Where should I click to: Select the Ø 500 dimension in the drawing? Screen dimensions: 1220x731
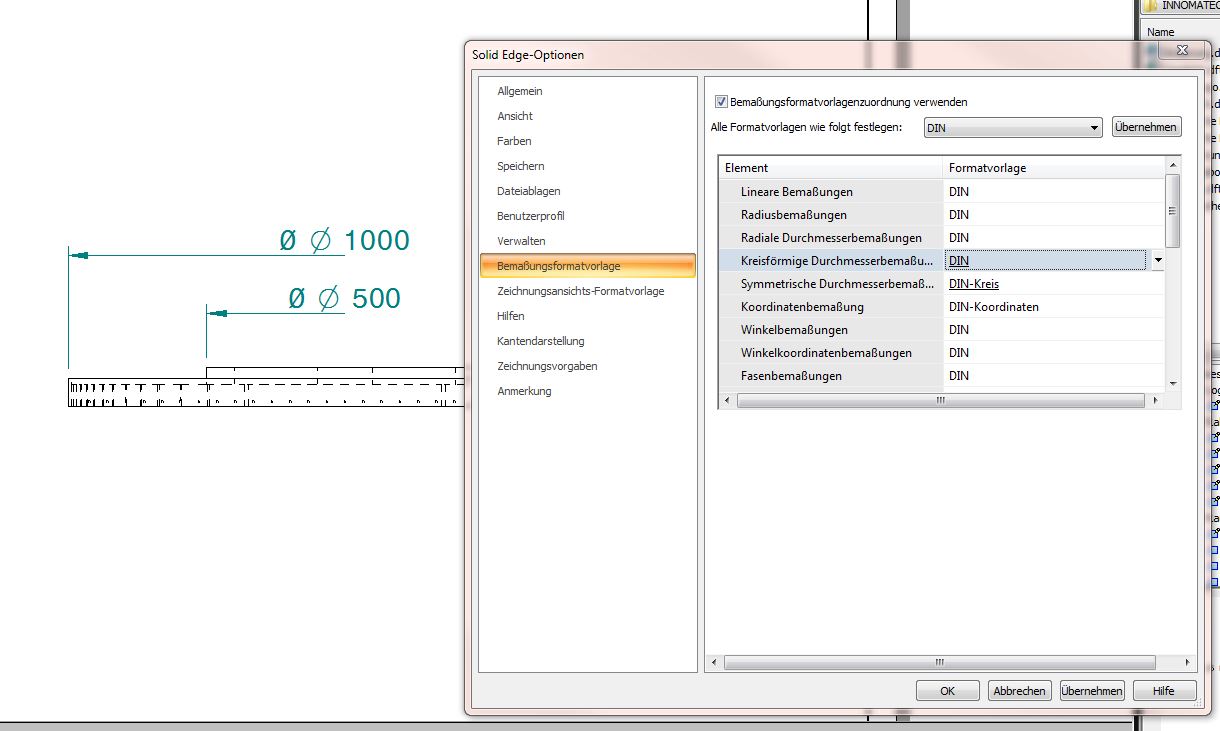pyautogui.click(x=344, y=298)
